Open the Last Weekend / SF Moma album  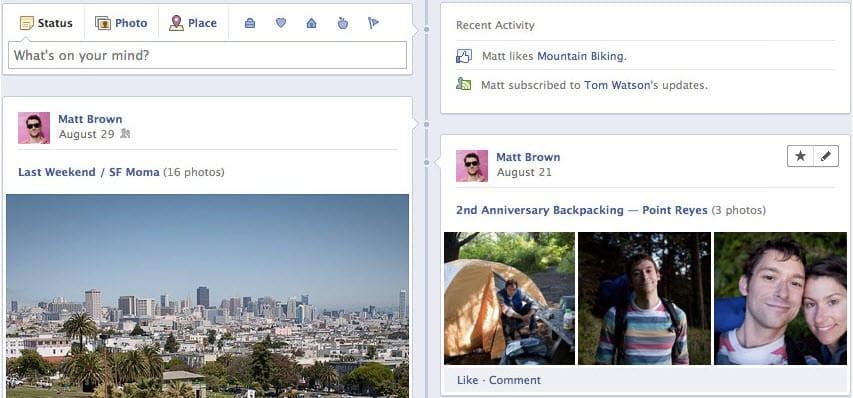tap(89, 172)
